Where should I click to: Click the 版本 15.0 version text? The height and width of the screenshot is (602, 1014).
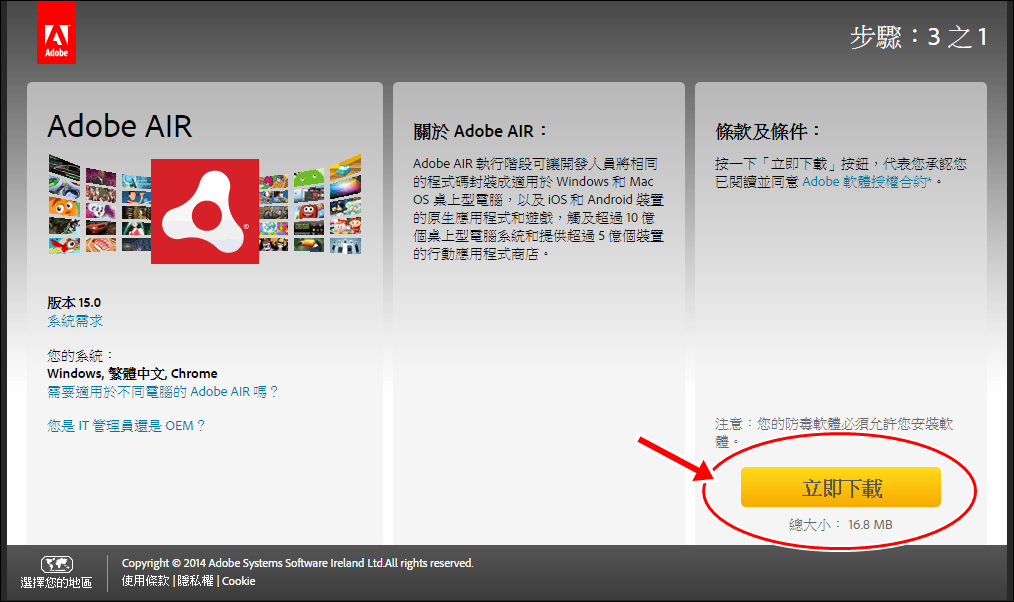click(74, 303)
